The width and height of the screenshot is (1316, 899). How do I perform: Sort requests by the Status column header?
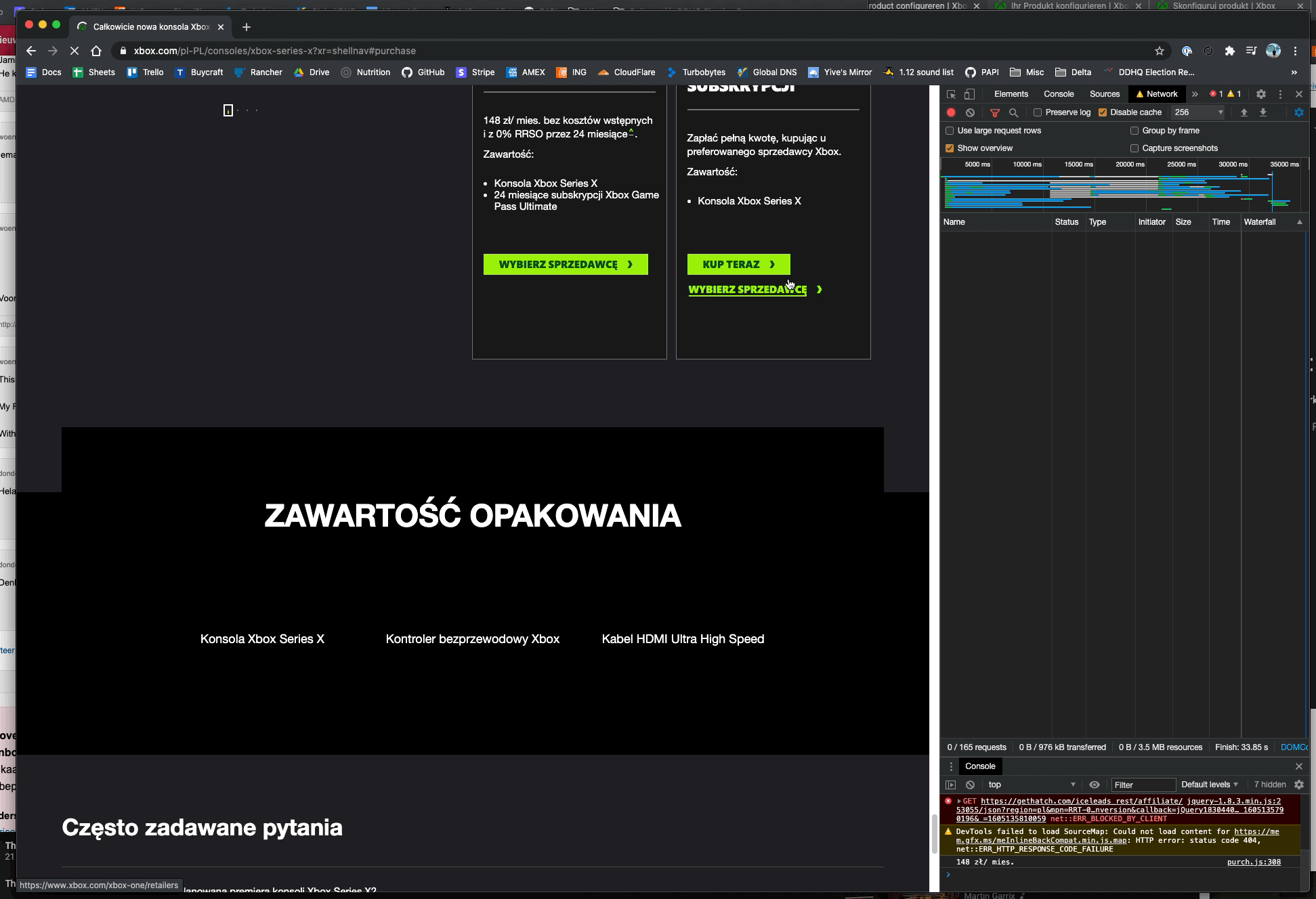(x=1068, y=222)
